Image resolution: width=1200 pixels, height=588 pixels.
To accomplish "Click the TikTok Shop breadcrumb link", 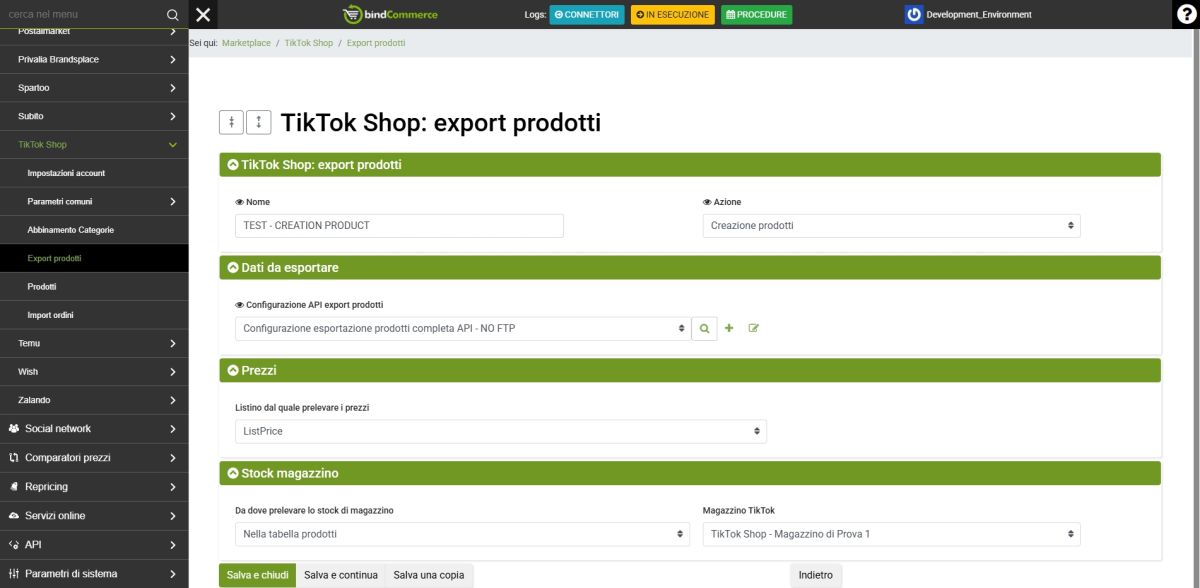I will pyautogui.click(x=309, y=43).
